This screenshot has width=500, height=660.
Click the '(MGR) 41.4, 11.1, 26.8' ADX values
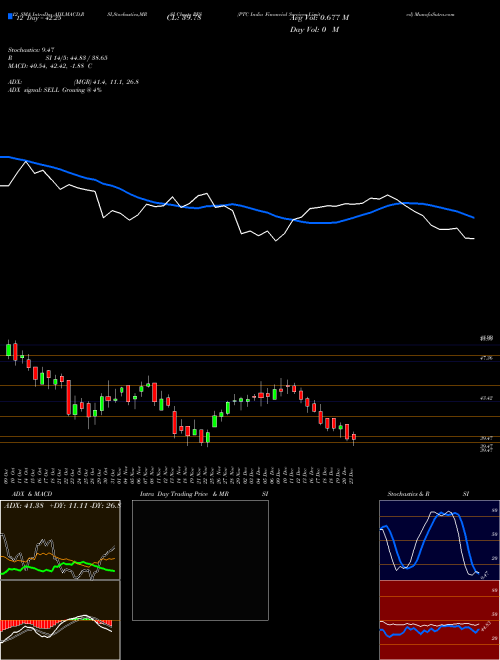click(x=106, y=82)
